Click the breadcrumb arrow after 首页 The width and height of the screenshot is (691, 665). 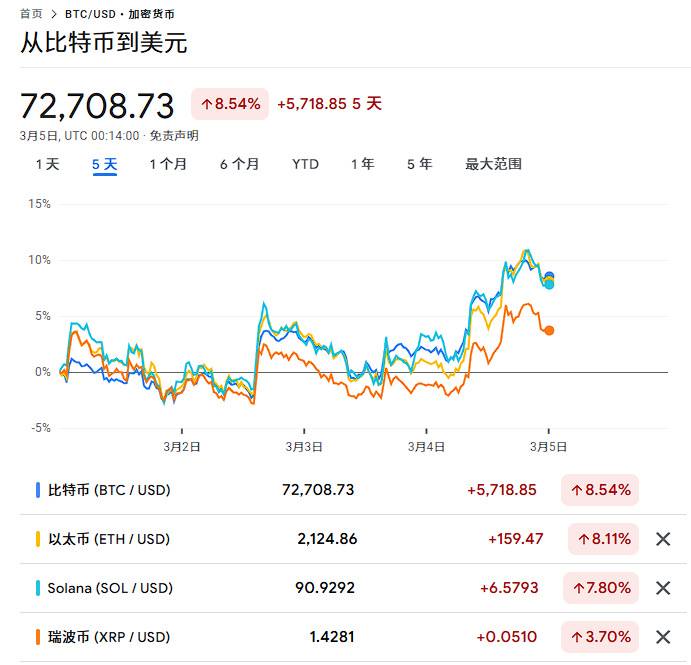[54, 14]
